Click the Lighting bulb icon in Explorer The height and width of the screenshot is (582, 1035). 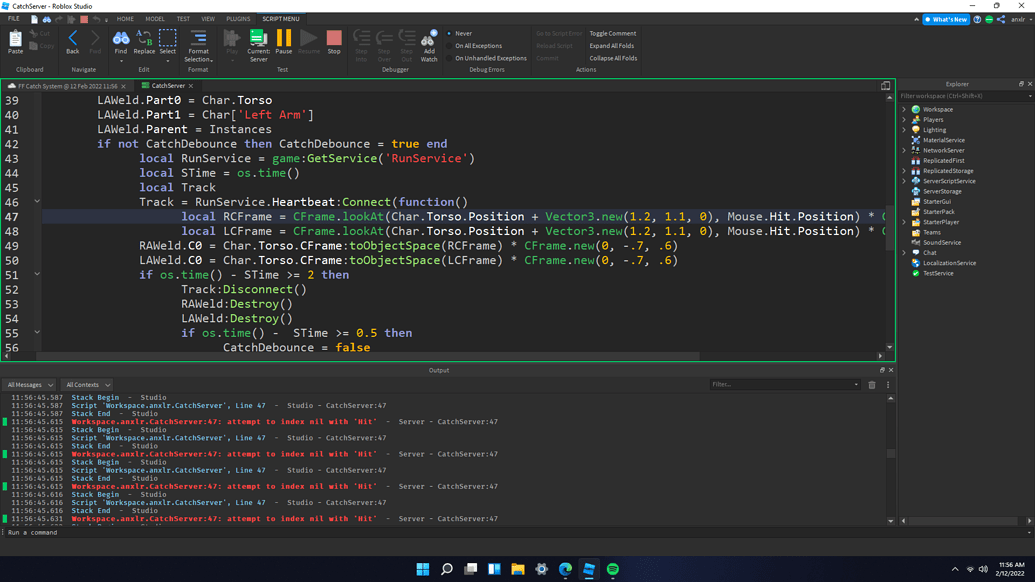(916, 130)
